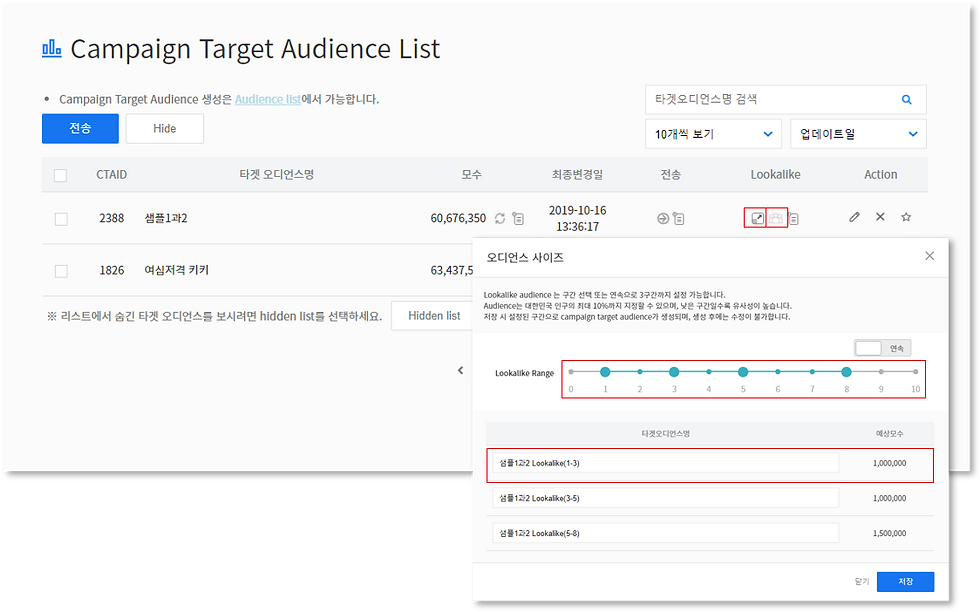Screen dimensions: 980x612
Task: Click the Lookalike column header
Action: pos(775,174)
